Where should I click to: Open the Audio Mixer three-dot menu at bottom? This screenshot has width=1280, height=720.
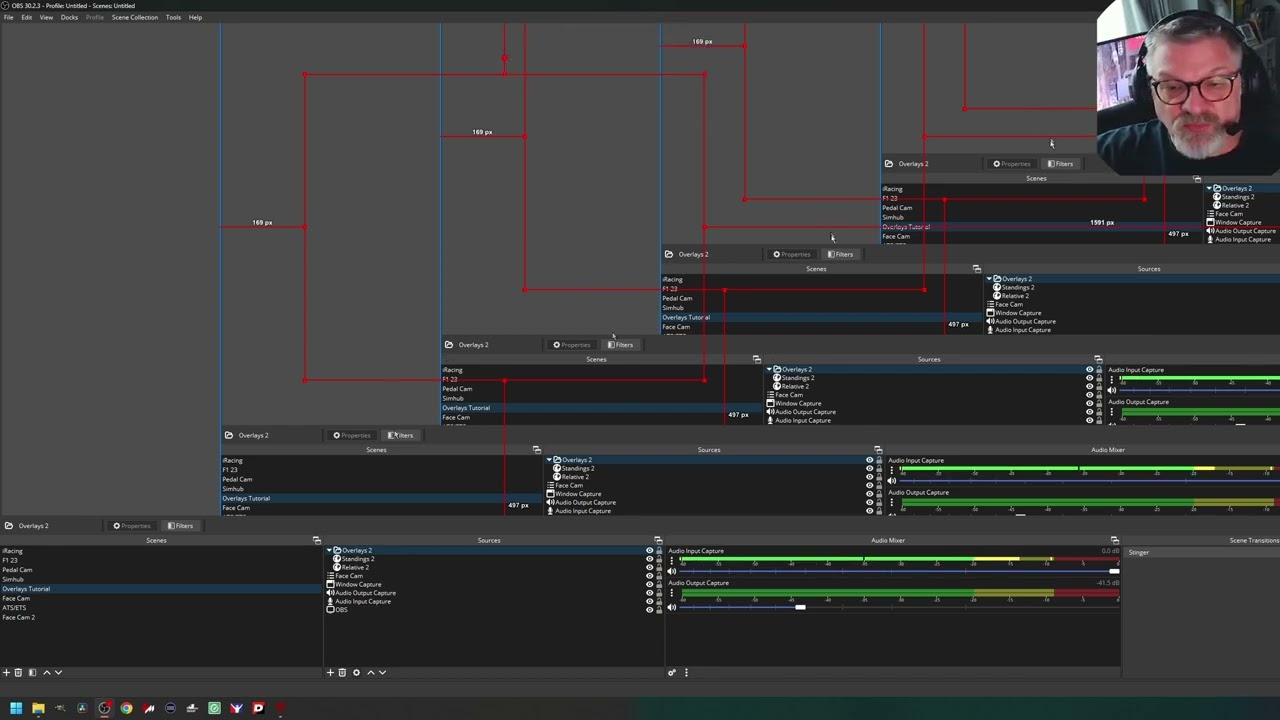[686, 673]
